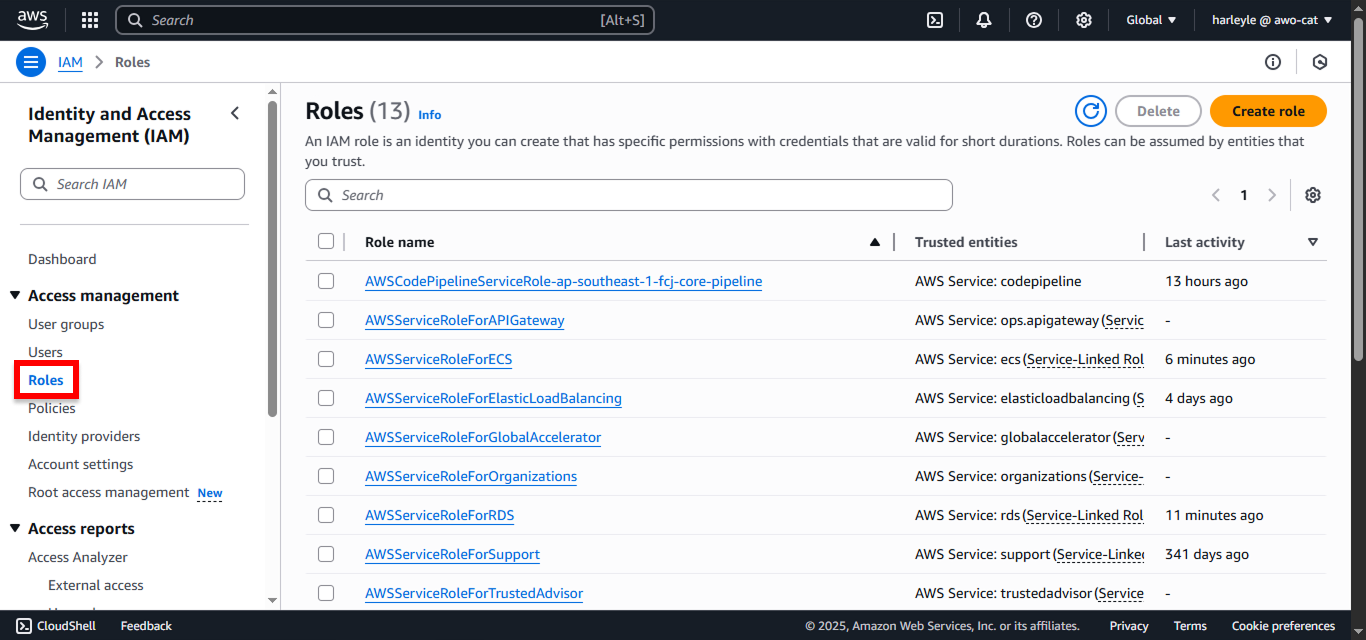Open Policies in the sidebar

52,408
